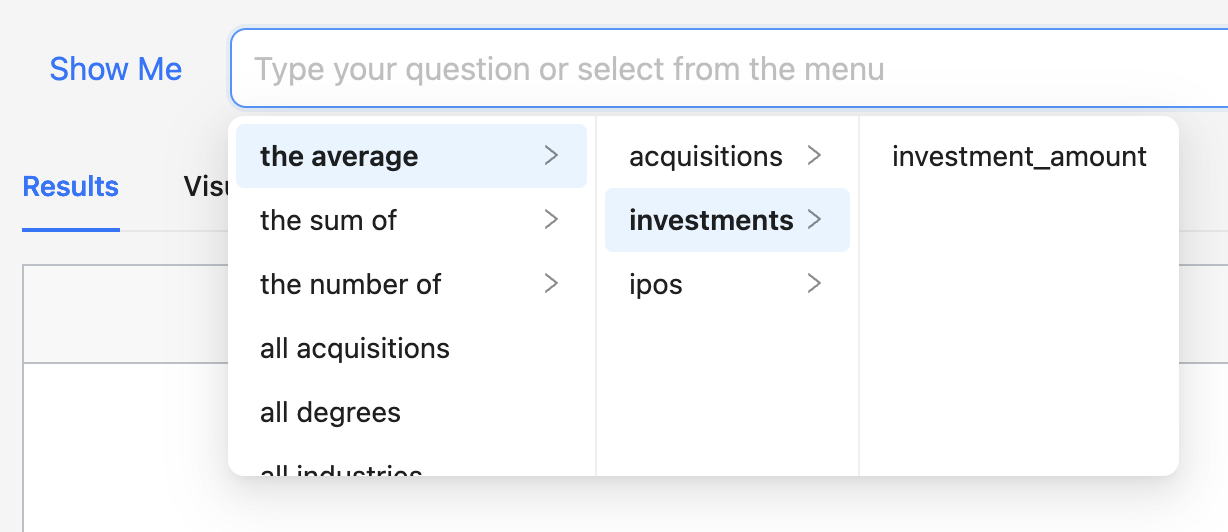Select "the average" menu option

pos(339,156)
